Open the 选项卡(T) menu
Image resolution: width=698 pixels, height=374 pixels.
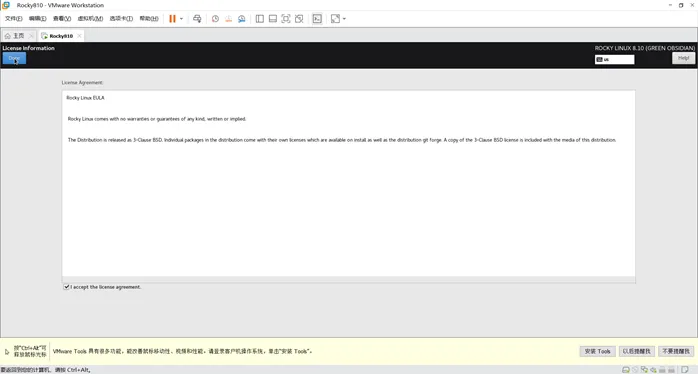(x=121, y=19)
